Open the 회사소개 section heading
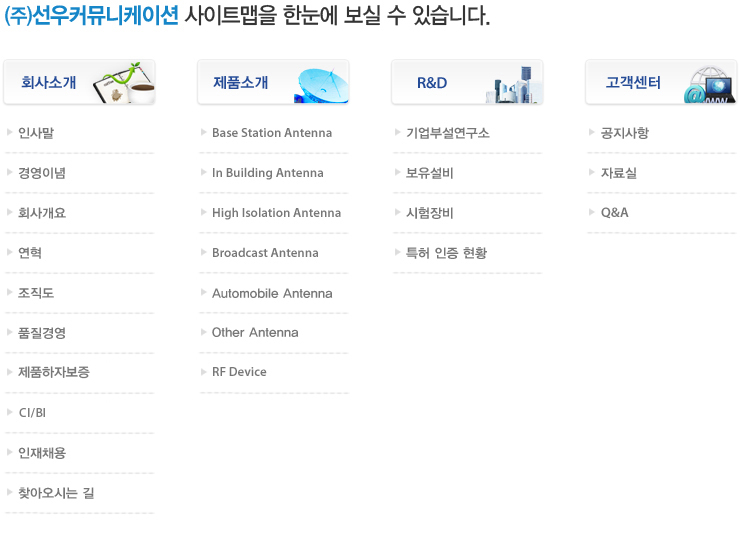This screenshot has height=550, width=740. pos(49,82)
